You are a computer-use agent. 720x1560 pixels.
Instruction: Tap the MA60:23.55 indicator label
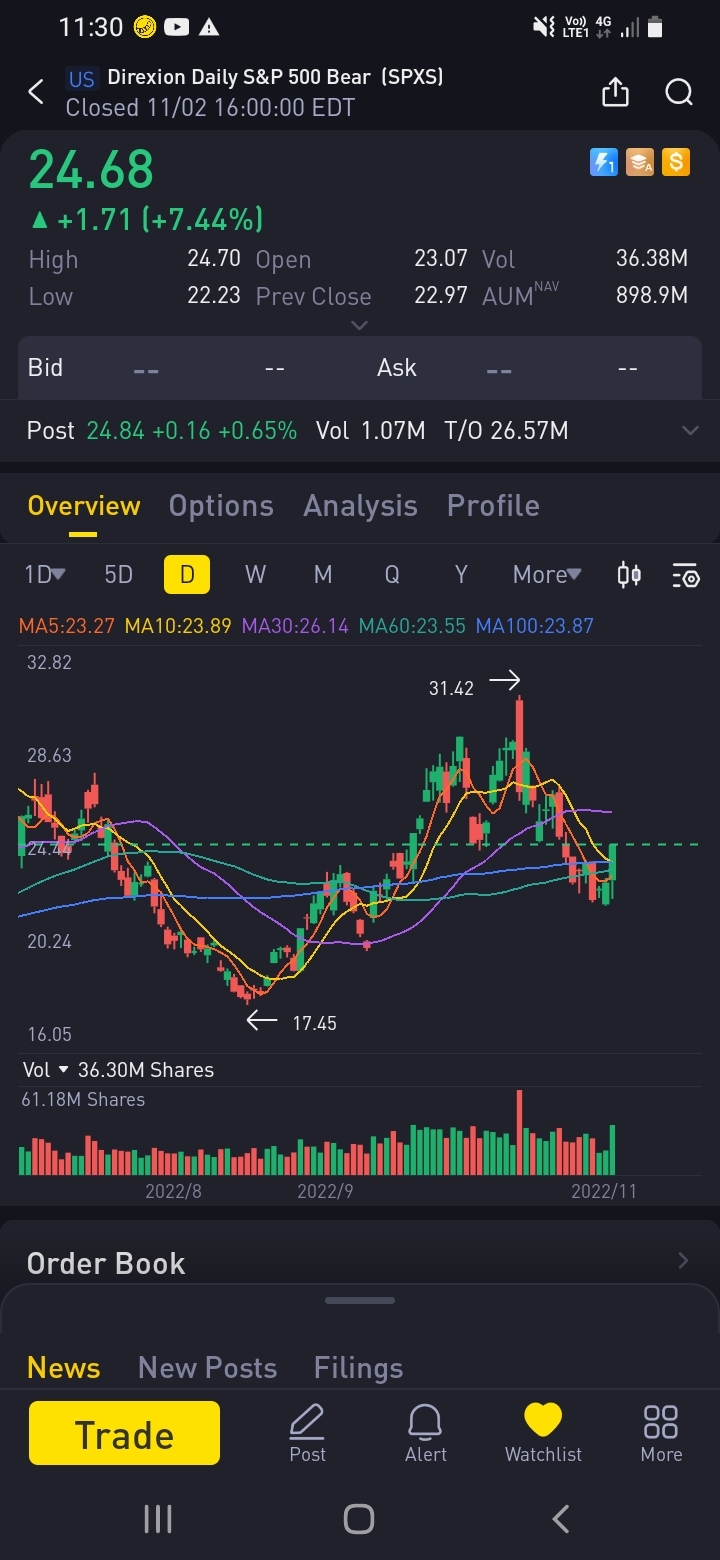412,626
